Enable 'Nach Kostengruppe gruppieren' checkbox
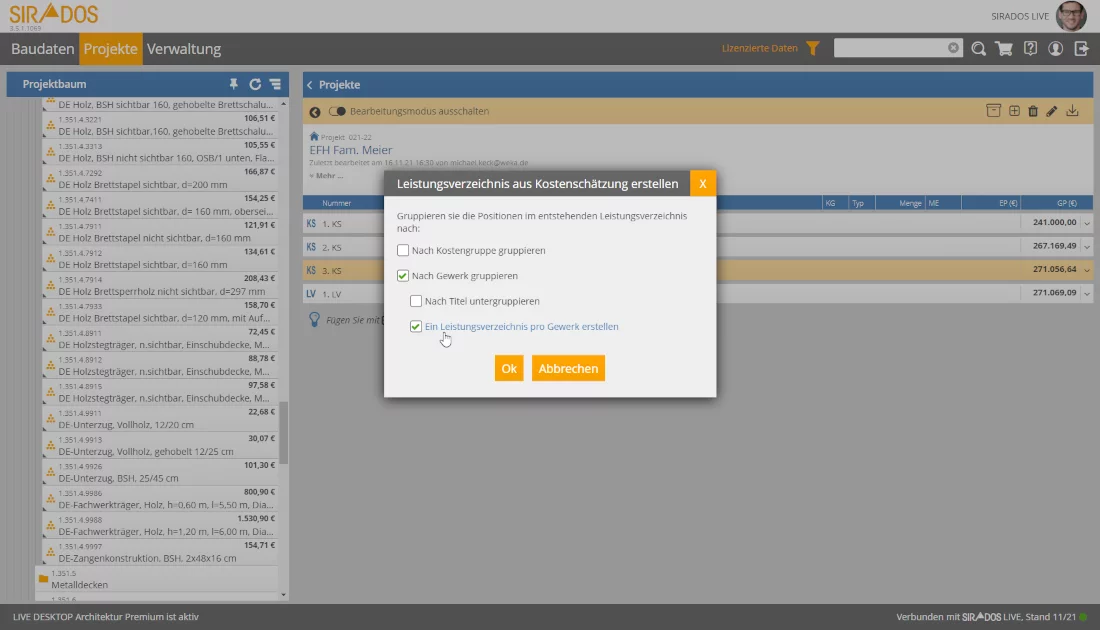Viewport: 1100px width, 630px height. (x=403, y=251)
